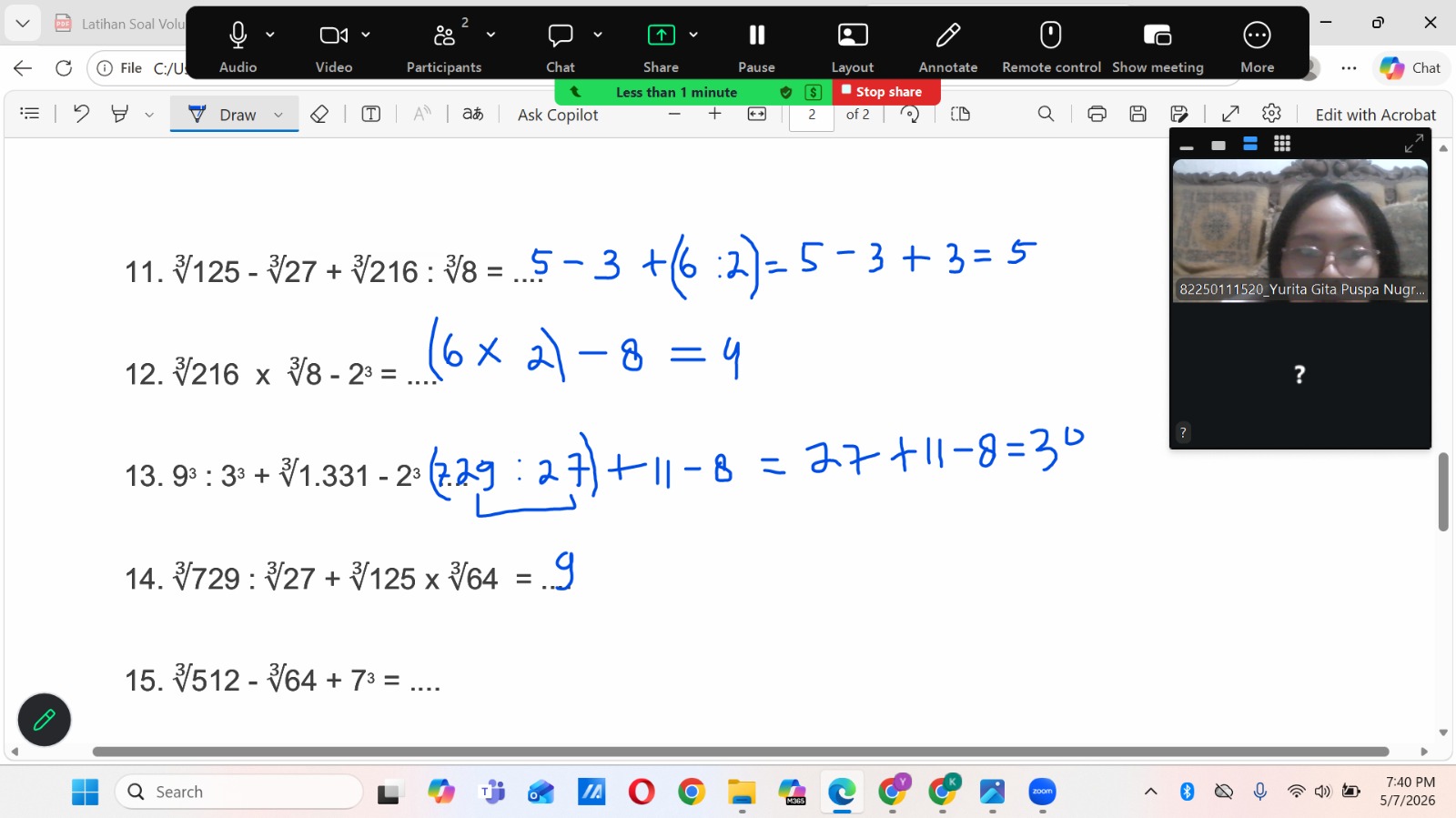Open Copilot Chat sidebar button

[1410, 67]
